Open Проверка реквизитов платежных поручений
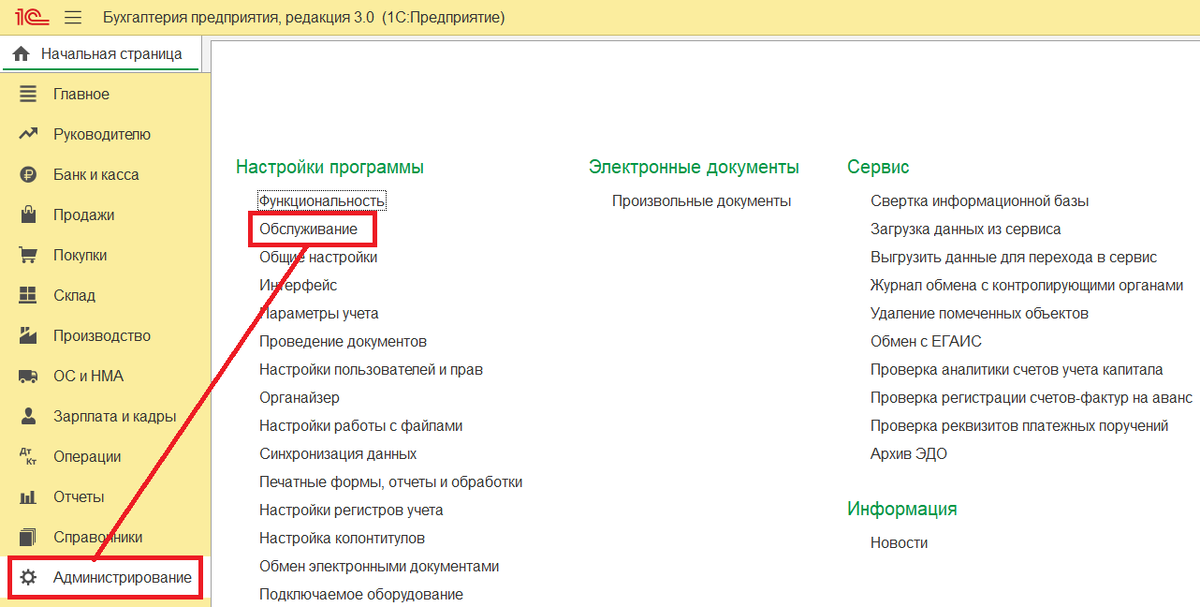Image resolution: width=1200 pixels, height=607 pixels. pyautogui.click(x=1020, y=425)
